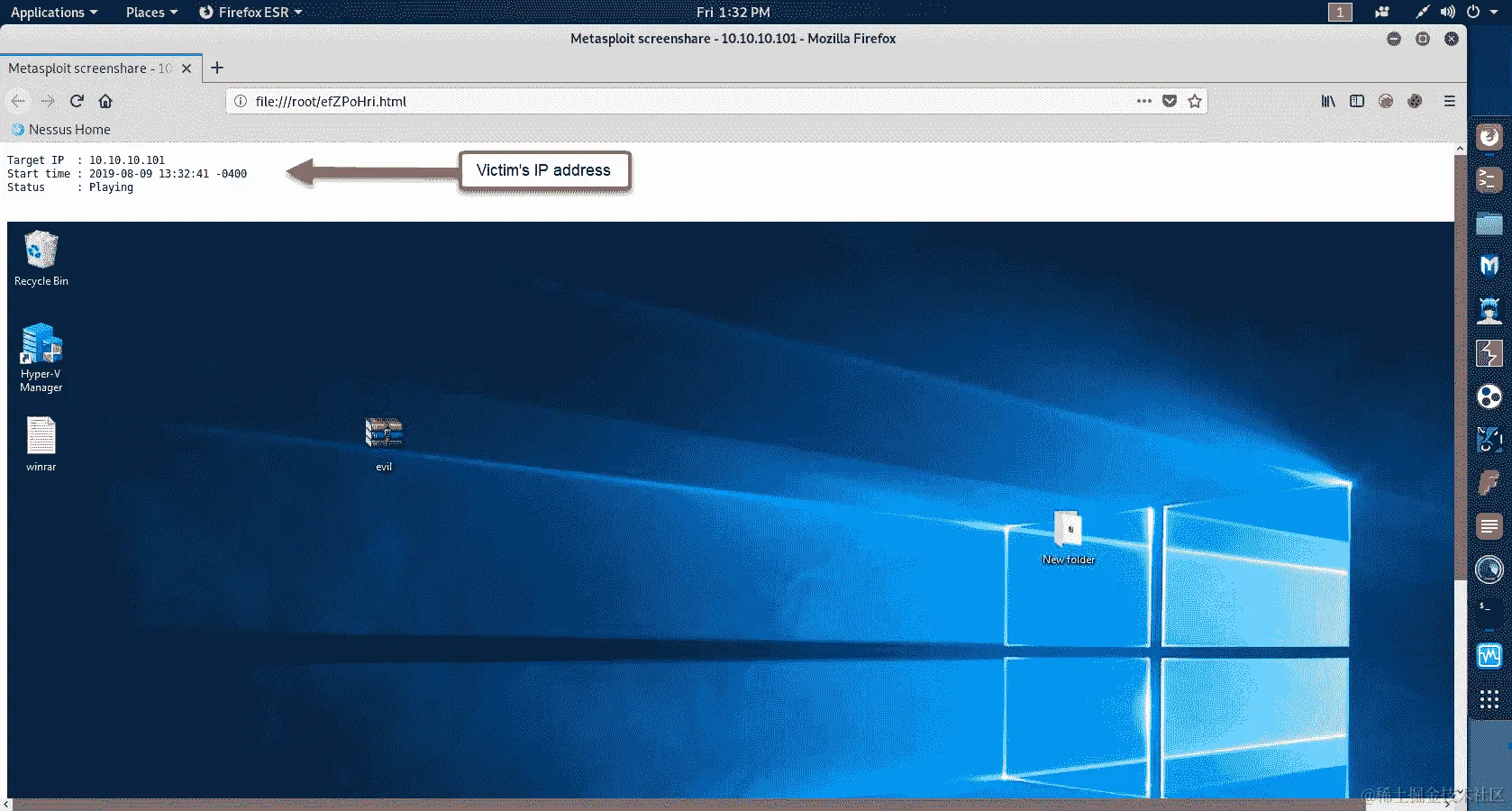Open the Applications menu
The image size is (1512, 811).
[53, 12]
